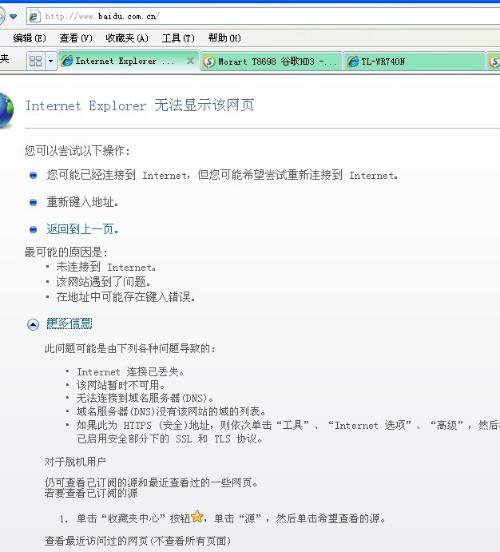Click the address bar showing baidu.com.cn
The width and height of the screenshot is (500, 552).
tap(263, 16)
